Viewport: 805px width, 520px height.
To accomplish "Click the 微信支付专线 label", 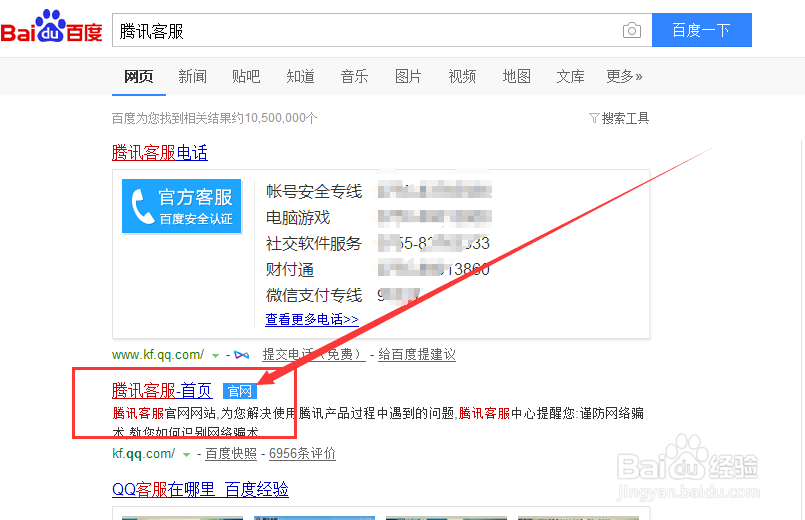I will (x=314, y=295).
